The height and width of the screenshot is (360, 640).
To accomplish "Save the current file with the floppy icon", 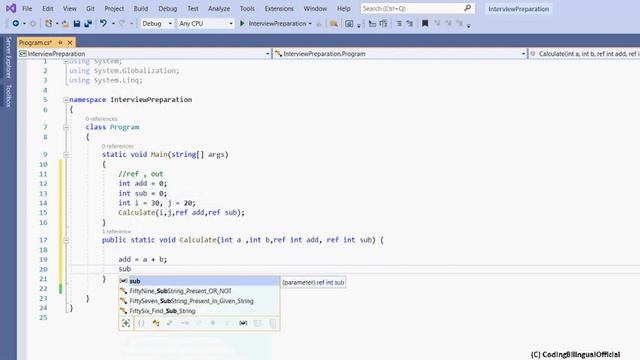I will [77, 24].
